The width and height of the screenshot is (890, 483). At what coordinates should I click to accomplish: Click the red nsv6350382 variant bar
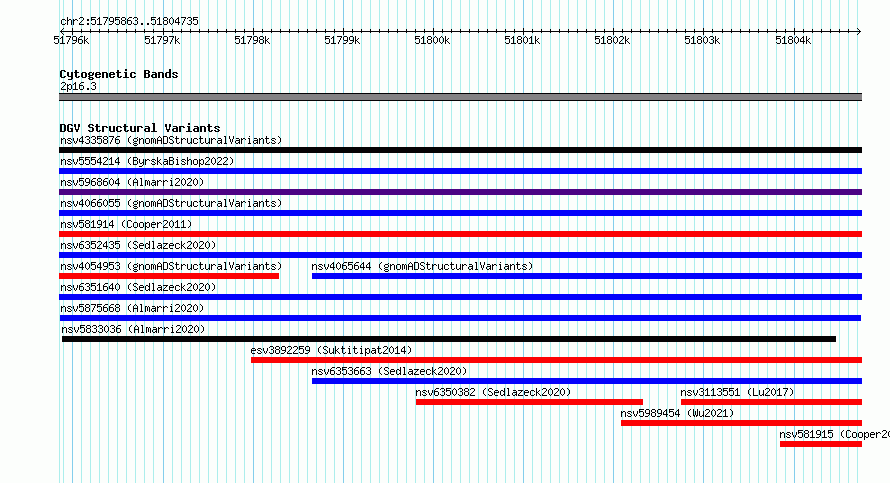click(529, 402)
